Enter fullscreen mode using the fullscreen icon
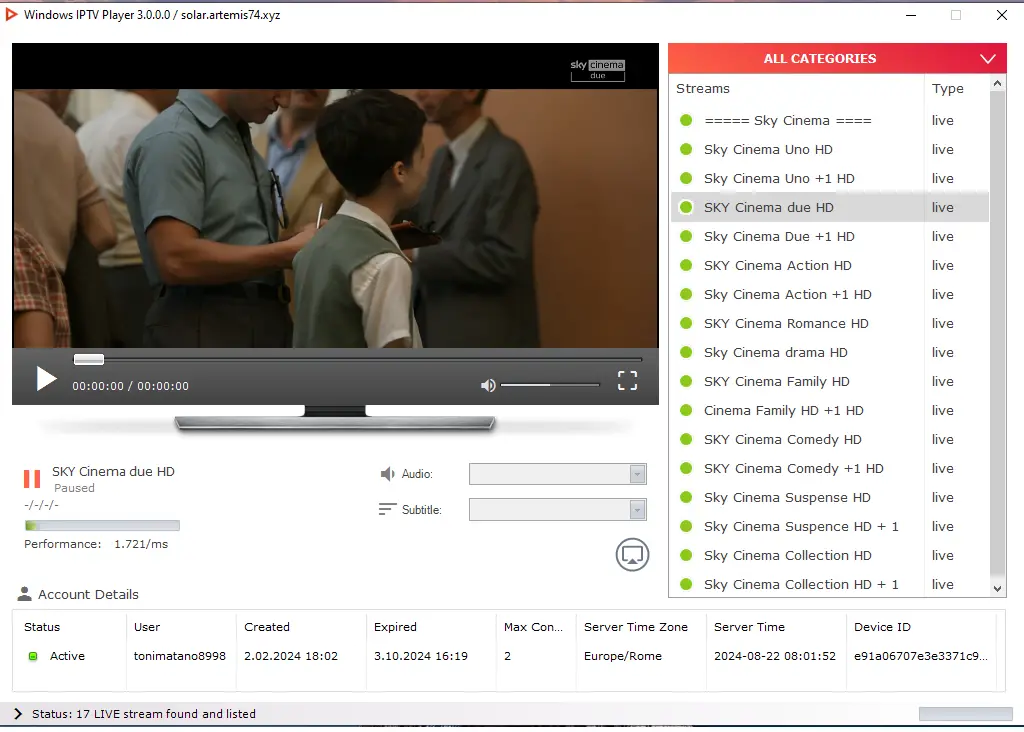The width and height of the screenshot is (1024, 732). point(627,380)
